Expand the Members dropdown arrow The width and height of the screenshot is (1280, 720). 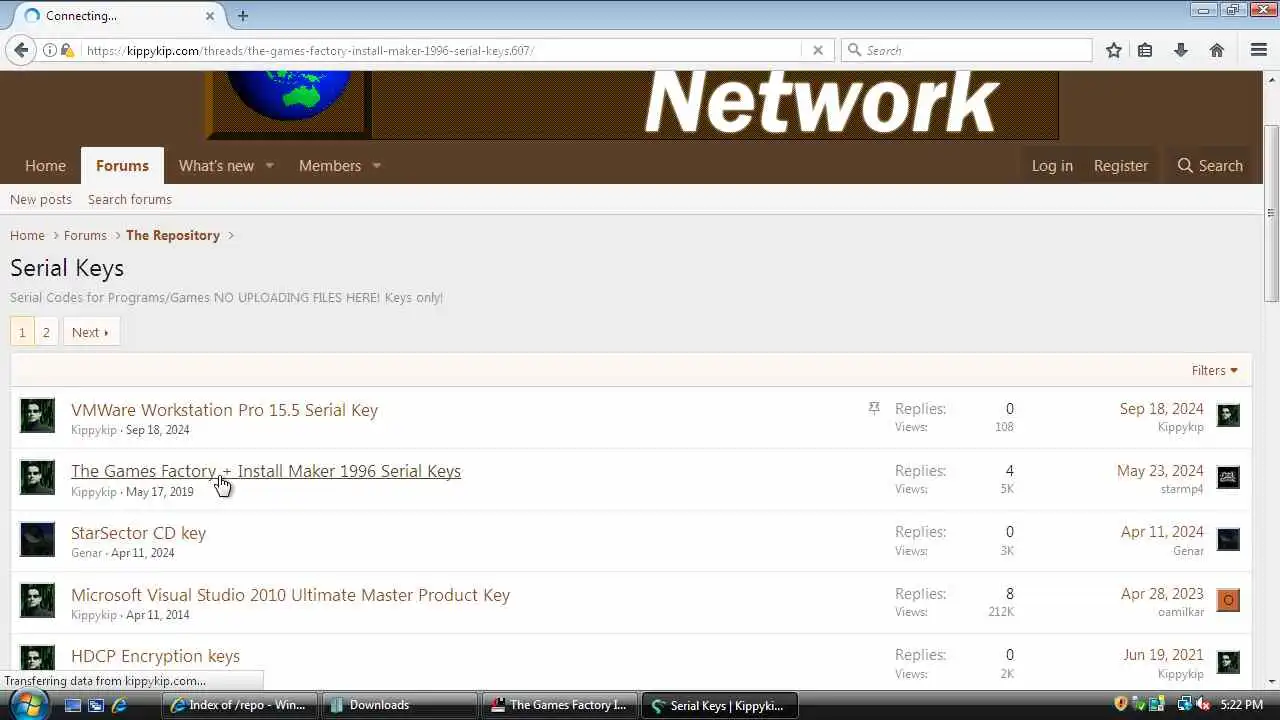click(377, 166)
